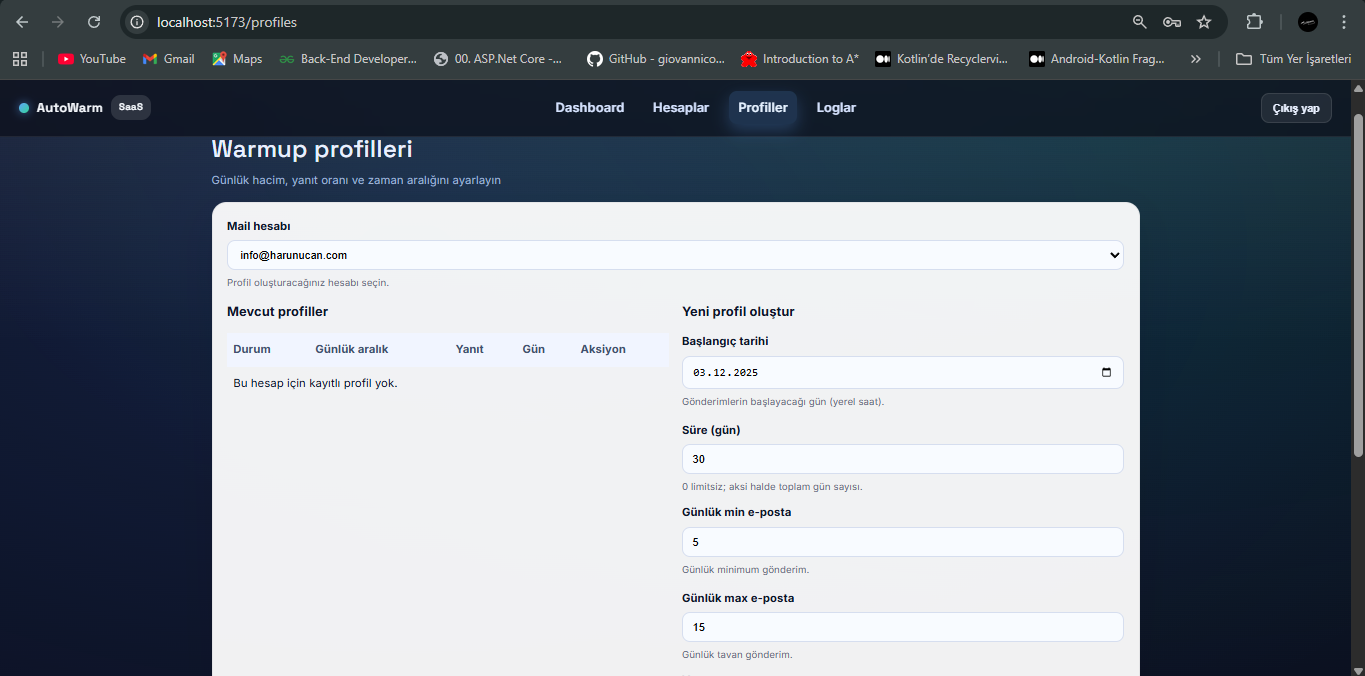Open the password manager key icon
This screenshot has width=1365, height=676.
point(1172,22)
